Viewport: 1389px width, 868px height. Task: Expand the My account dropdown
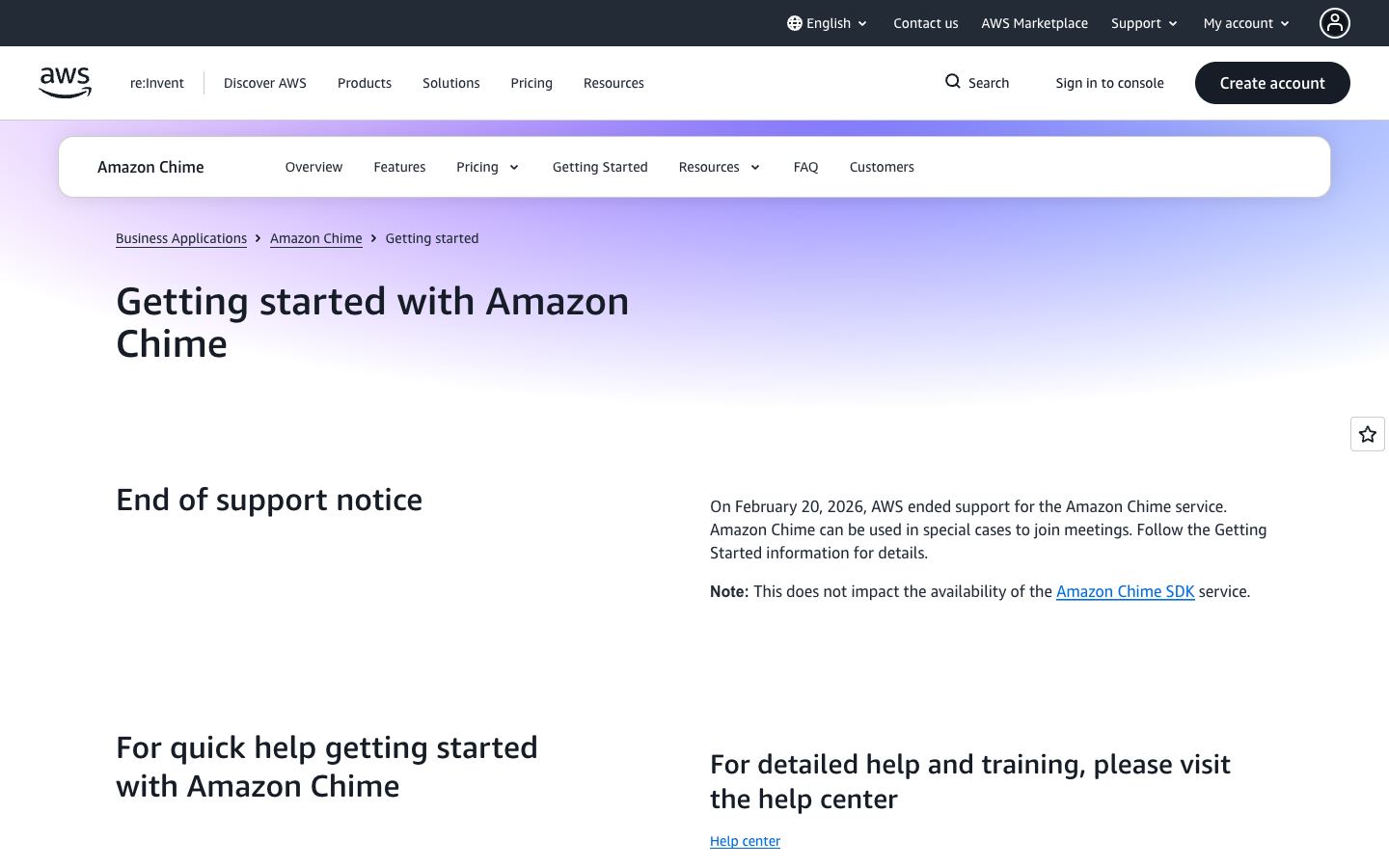[1246, 23]
